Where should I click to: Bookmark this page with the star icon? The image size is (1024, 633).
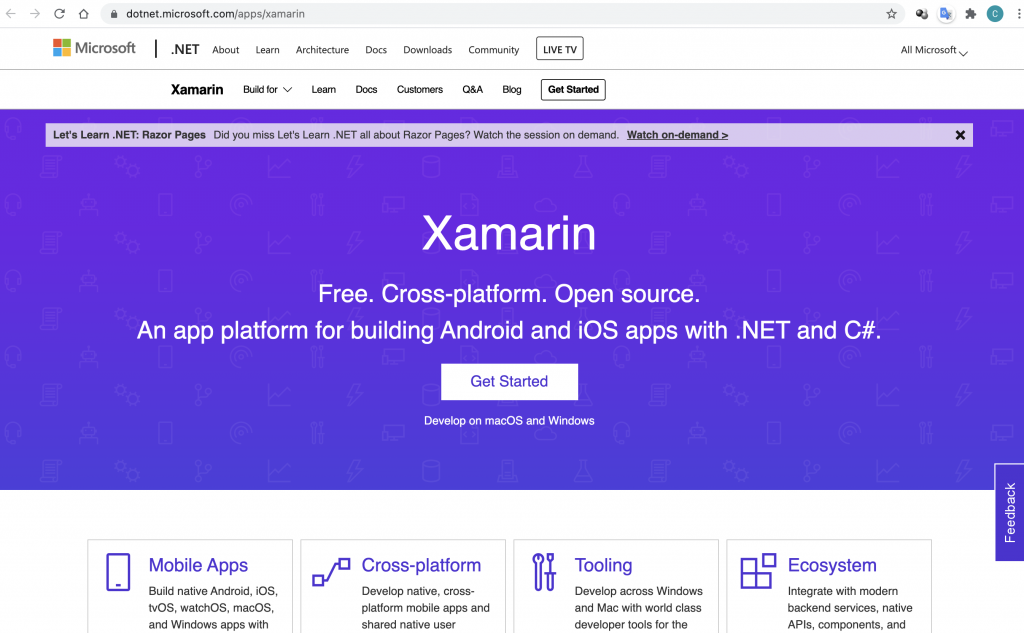(891, 14)
